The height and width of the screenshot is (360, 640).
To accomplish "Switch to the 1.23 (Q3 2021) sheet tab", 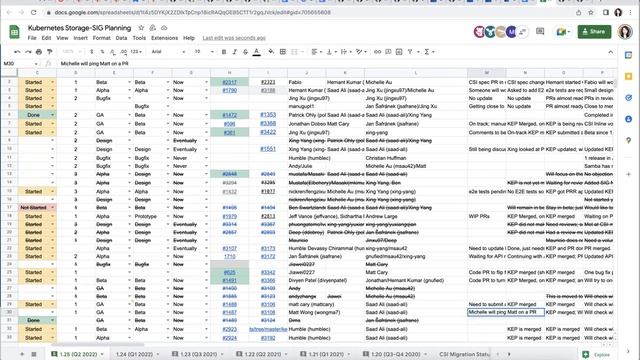I will 199,354.
